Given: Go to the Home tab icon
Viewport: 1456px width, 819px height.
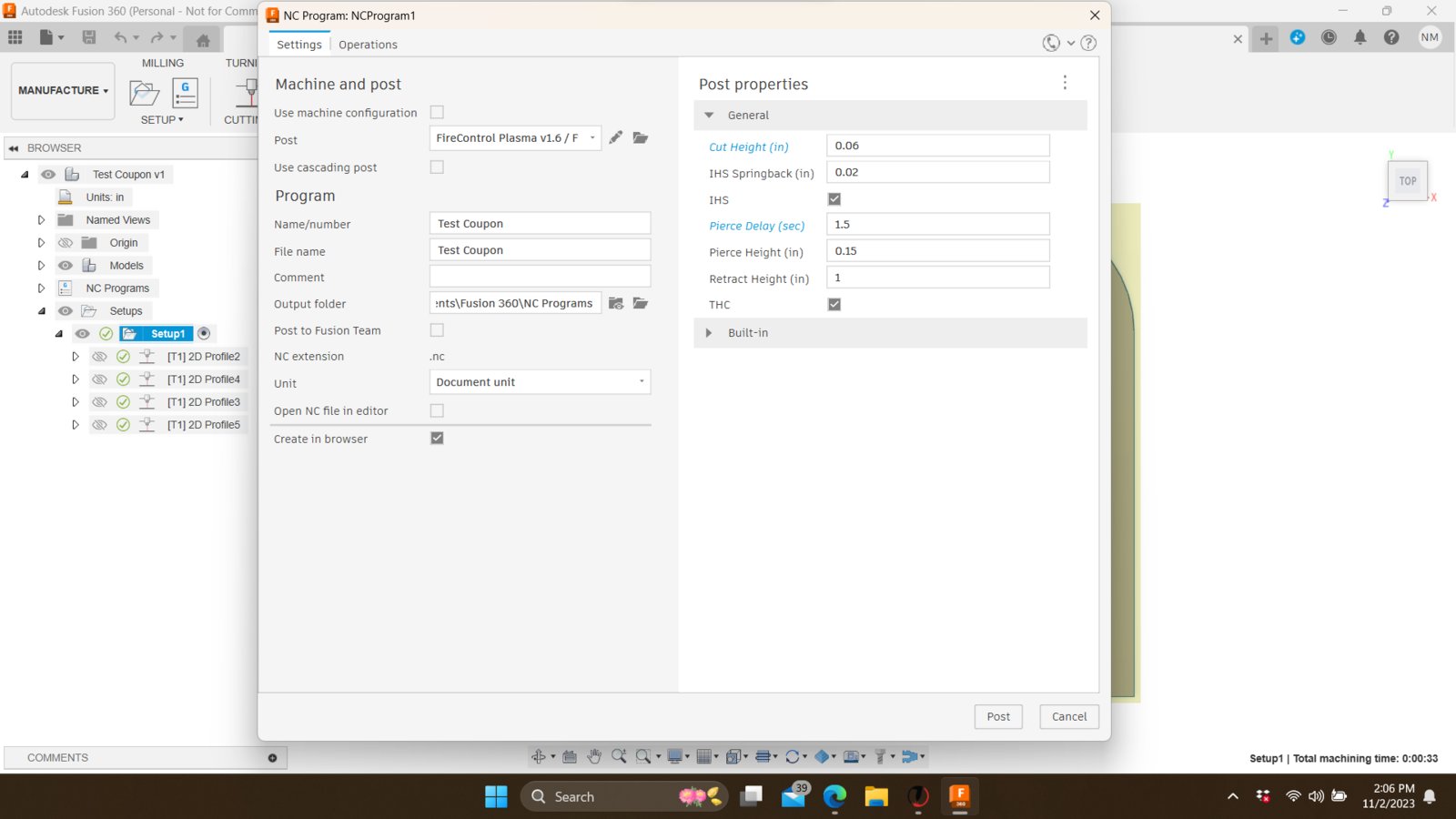Looking at the screenshot, I should (203, 40).
